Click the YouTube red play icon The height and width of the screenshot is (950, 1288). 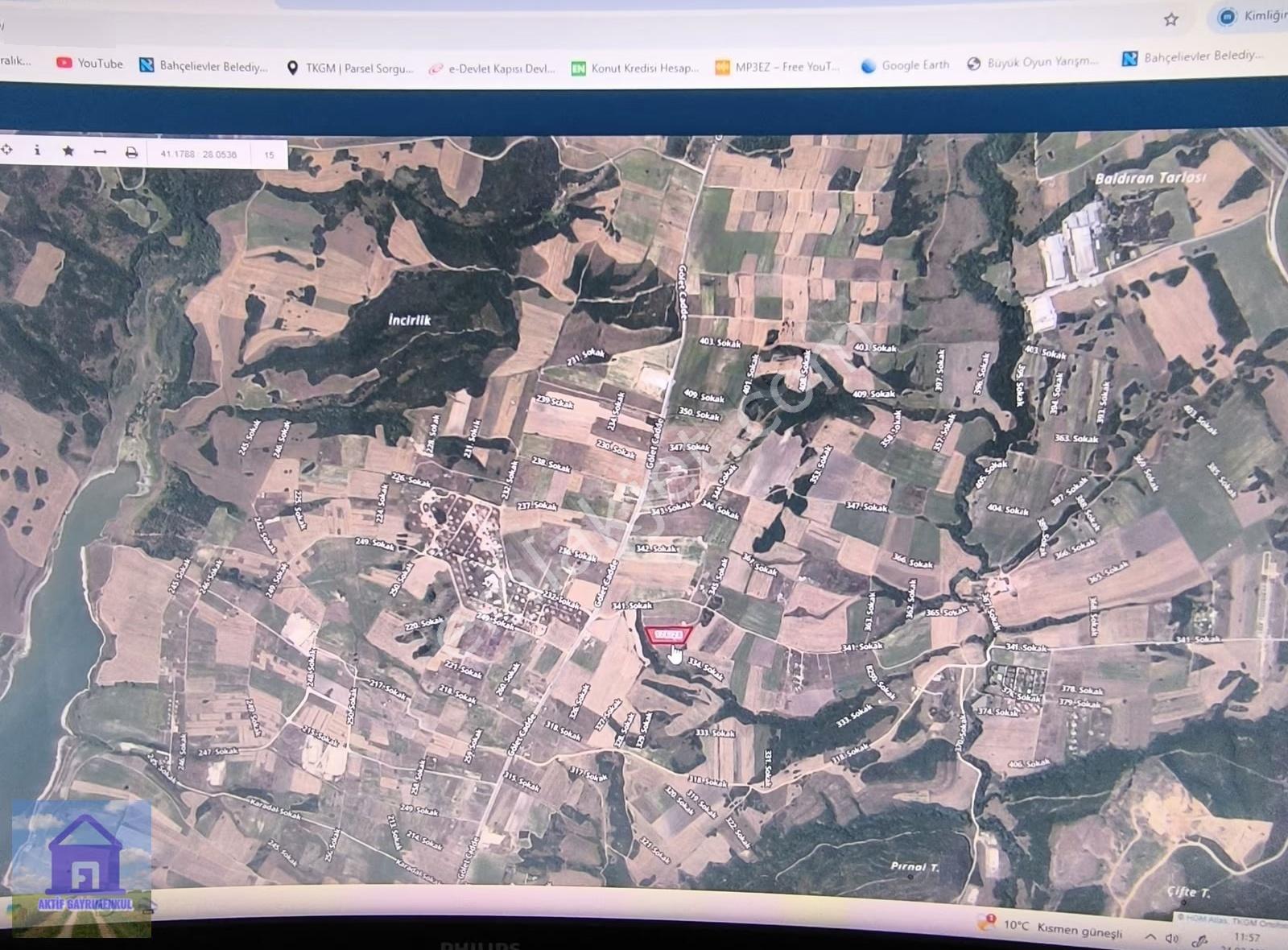[64, 63]
